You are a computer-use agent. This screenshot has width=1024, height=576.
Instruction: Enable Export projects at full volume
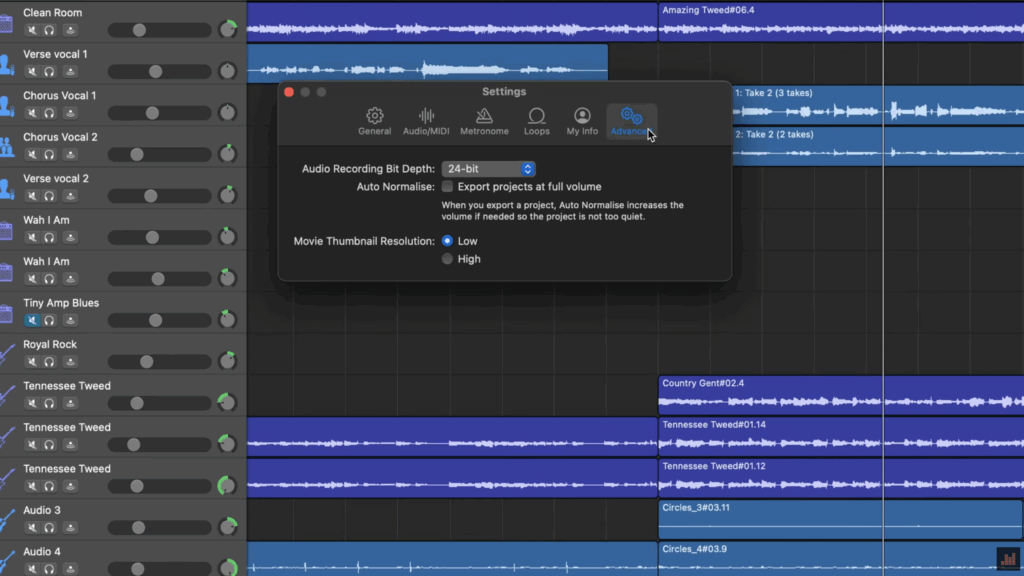[448, 187]
